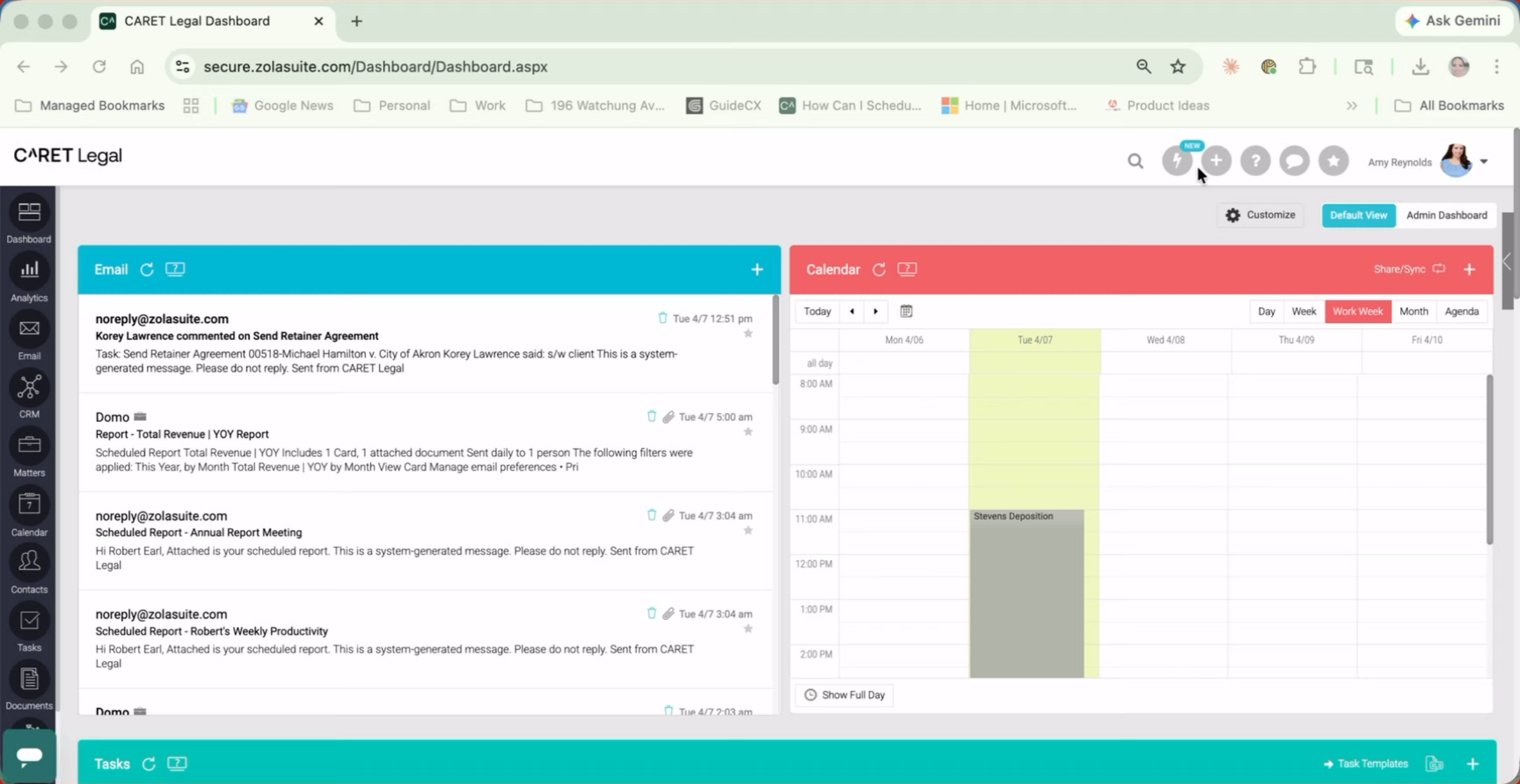Open the messages speech bubble icon

[1295, 161]
